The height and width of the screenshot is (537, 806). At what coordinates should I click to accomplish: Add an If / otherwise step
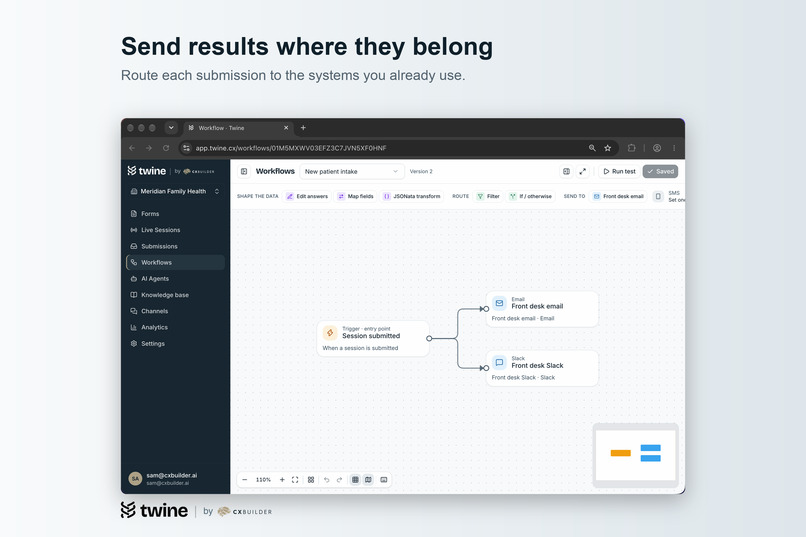point(530,196)
